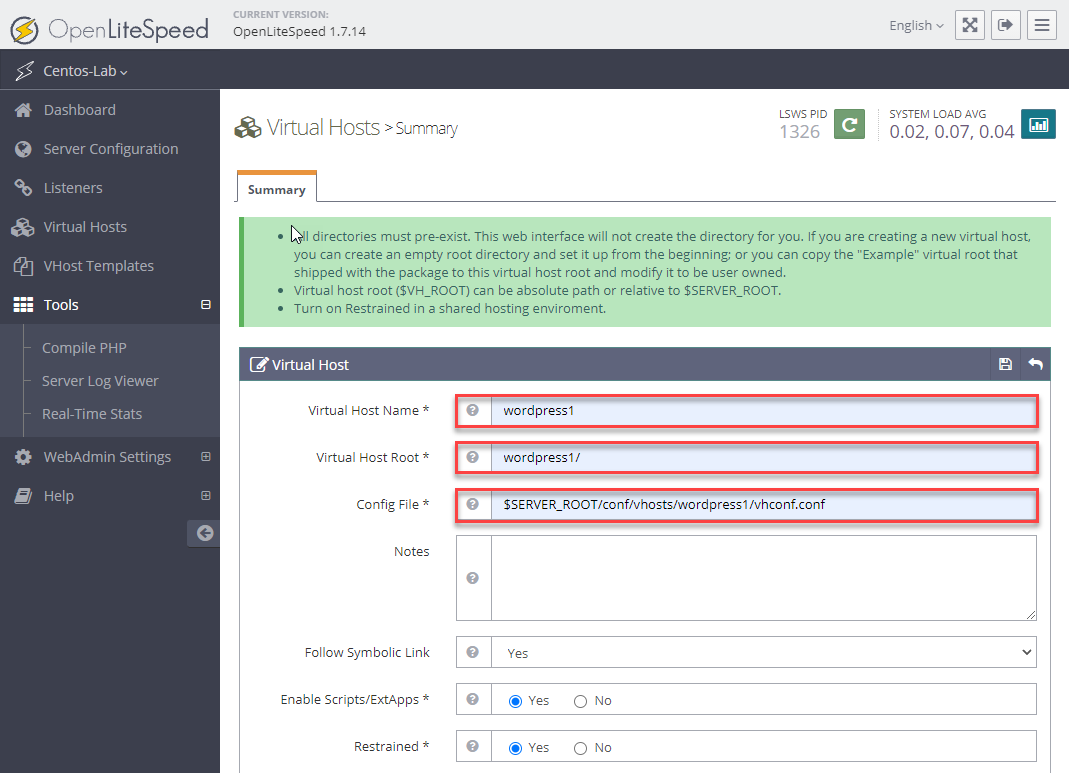Open Server Configuration menu item
Viewport: 1069px width, 773px height.
coord(111,149)
